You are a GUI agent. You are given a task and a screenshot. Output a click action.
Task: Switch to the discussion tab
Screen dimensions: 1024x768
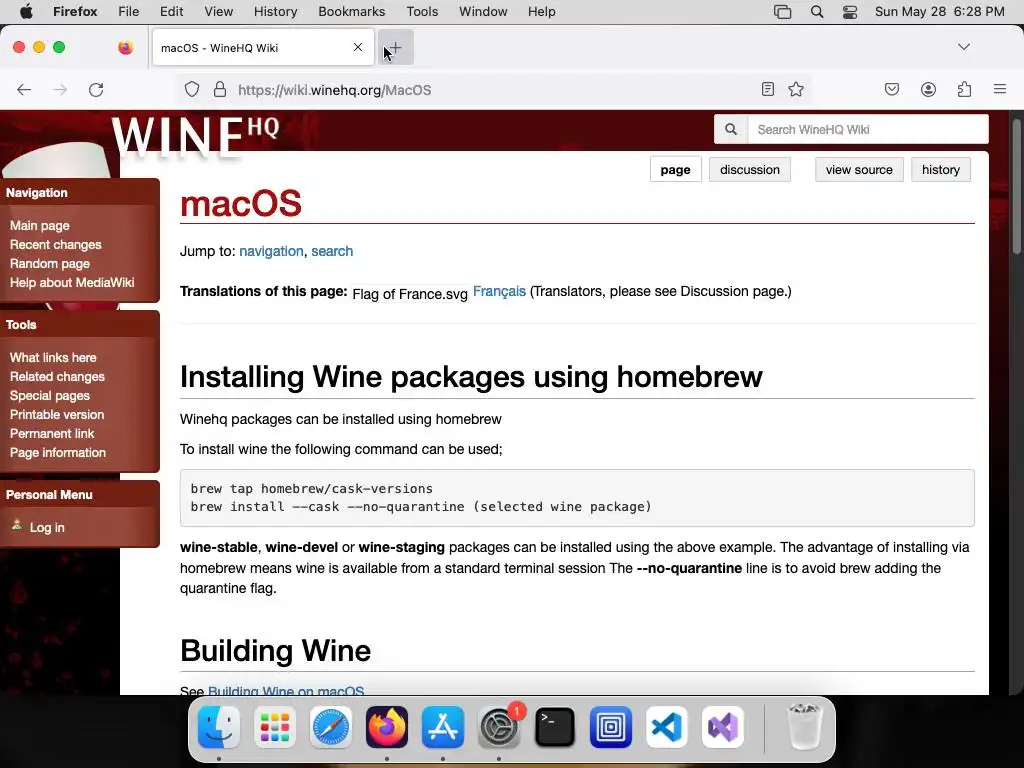click(x=750, y=170)
